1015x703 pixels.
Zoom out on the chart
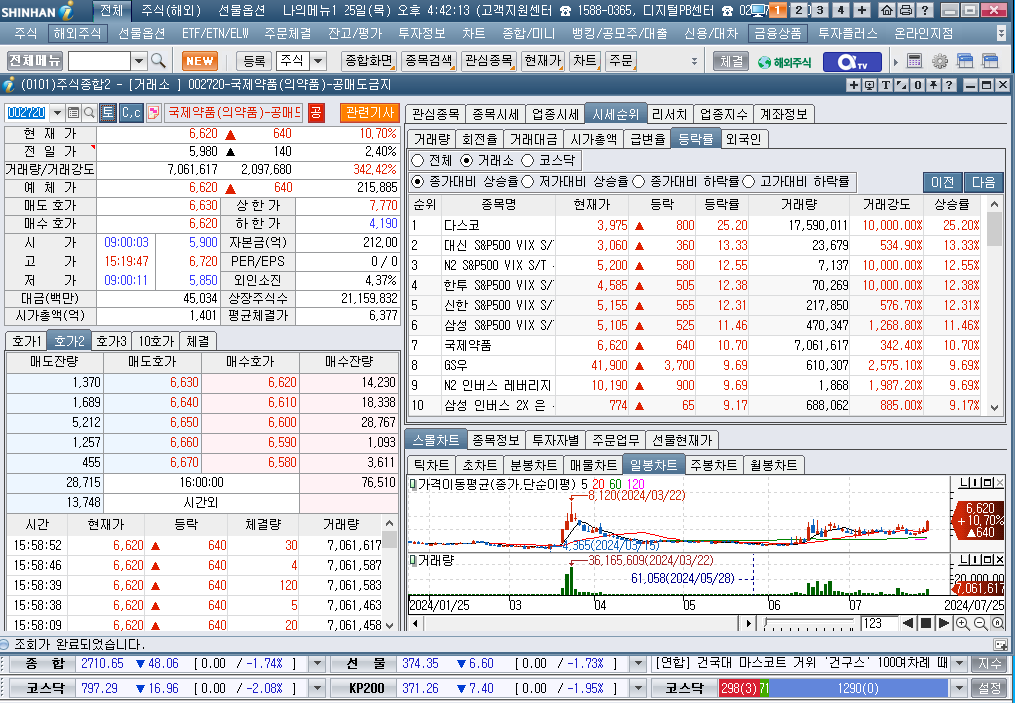(x=980, y=623)
